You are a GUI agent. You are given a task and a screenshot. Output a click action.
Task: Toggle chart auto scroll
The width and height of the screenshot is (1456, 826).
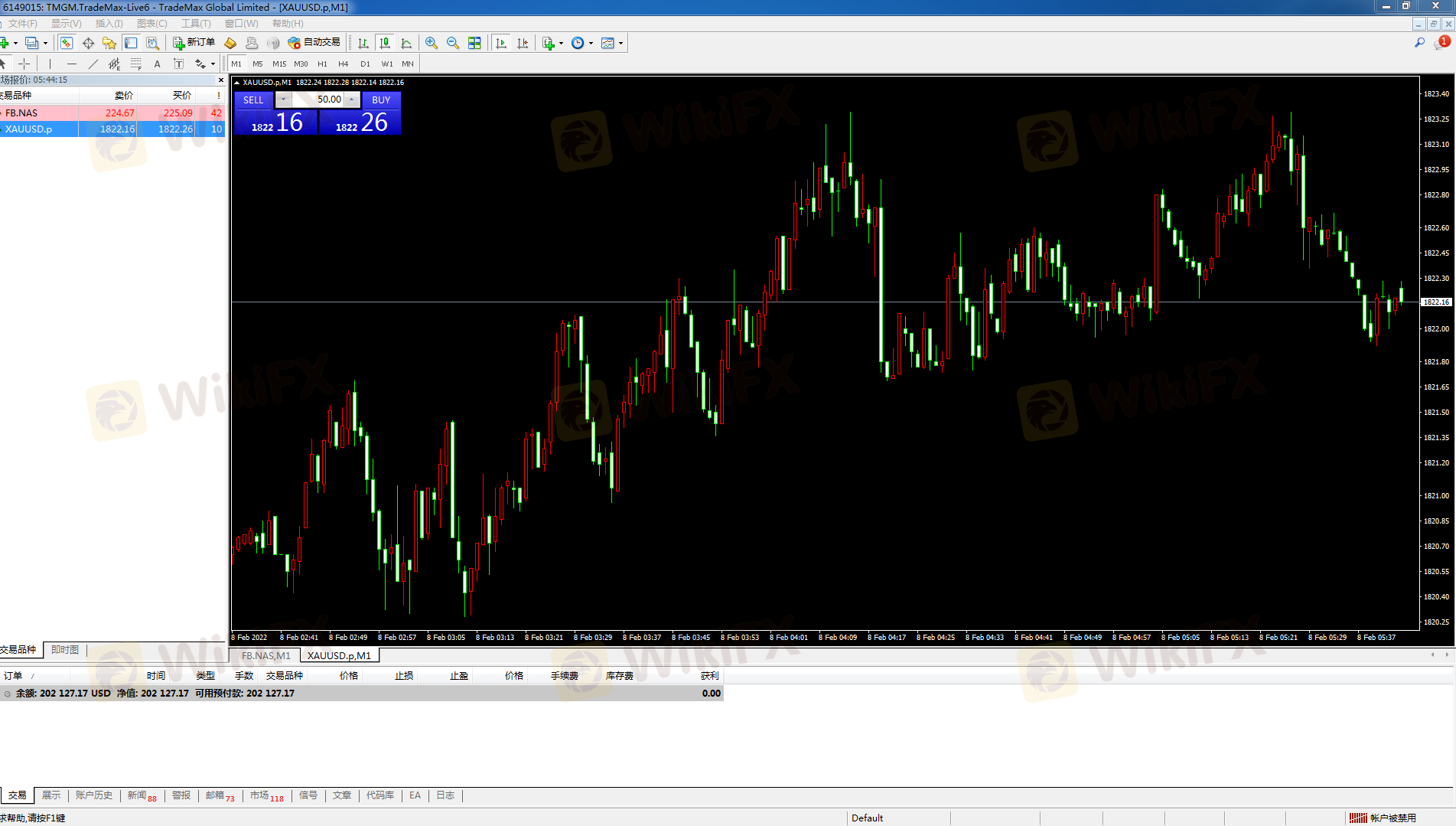501,43
